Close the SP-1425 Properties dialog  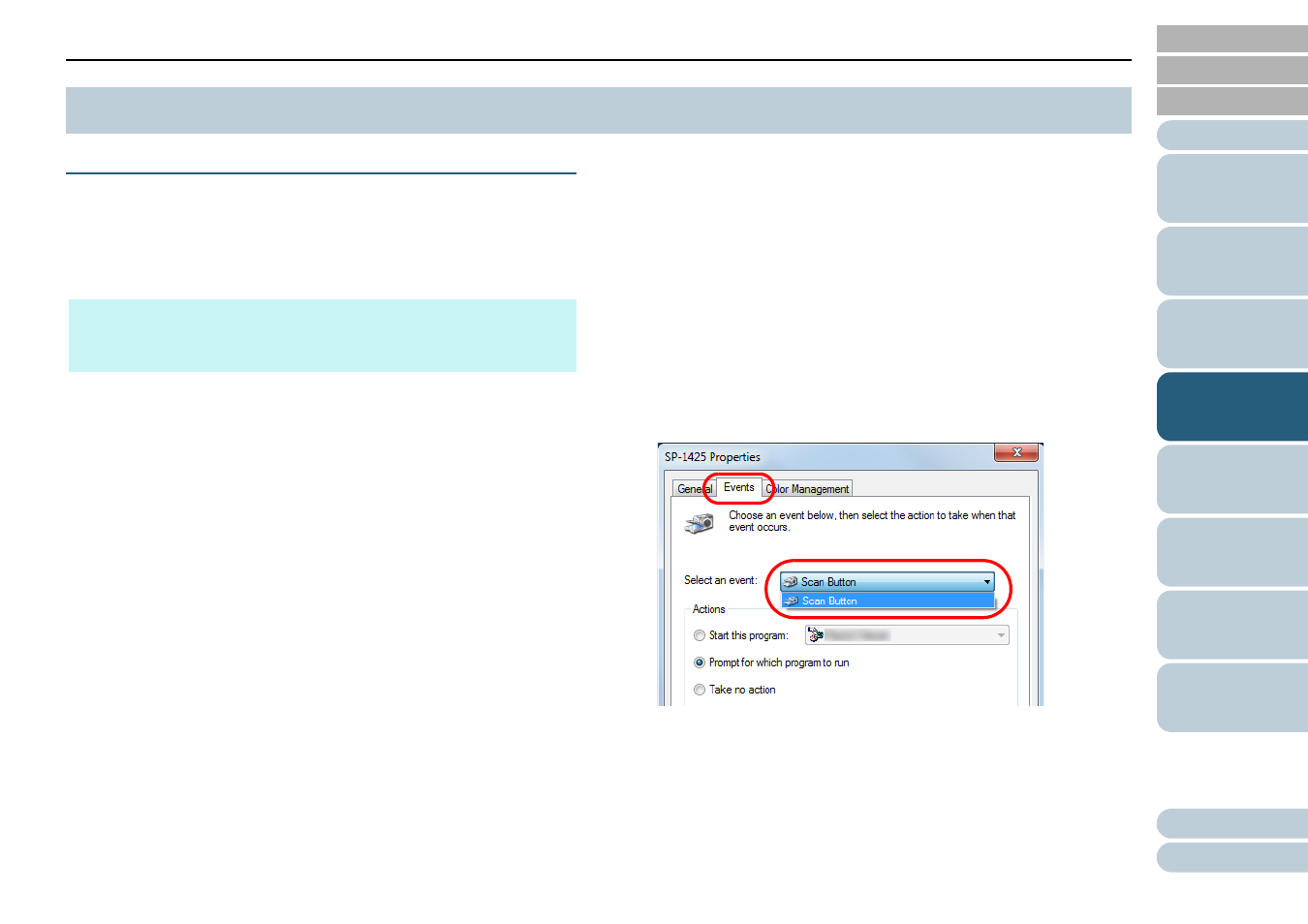coord(1016,453)
